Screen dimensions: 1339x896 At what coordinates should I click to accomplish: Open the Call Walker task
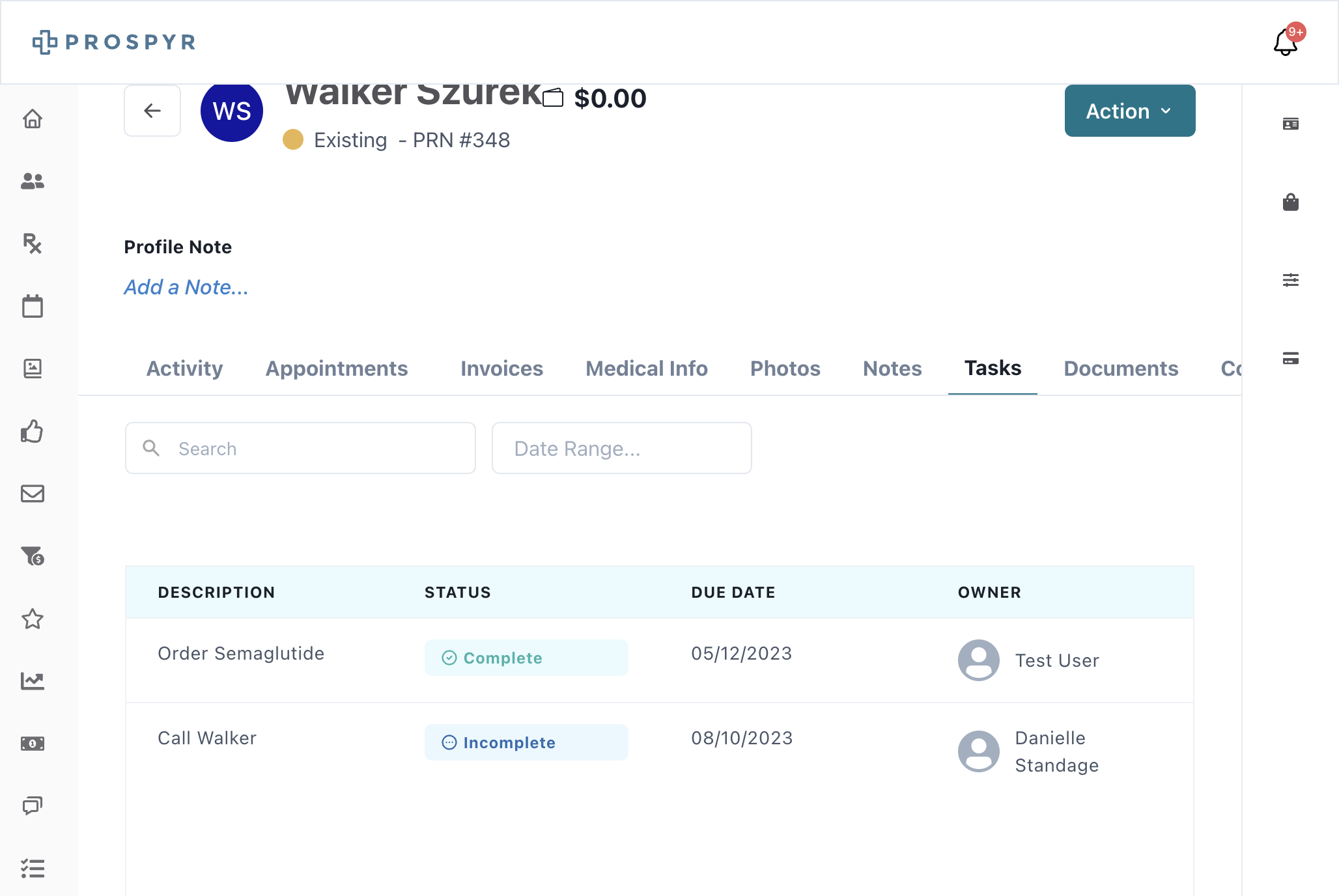[207, 738]
